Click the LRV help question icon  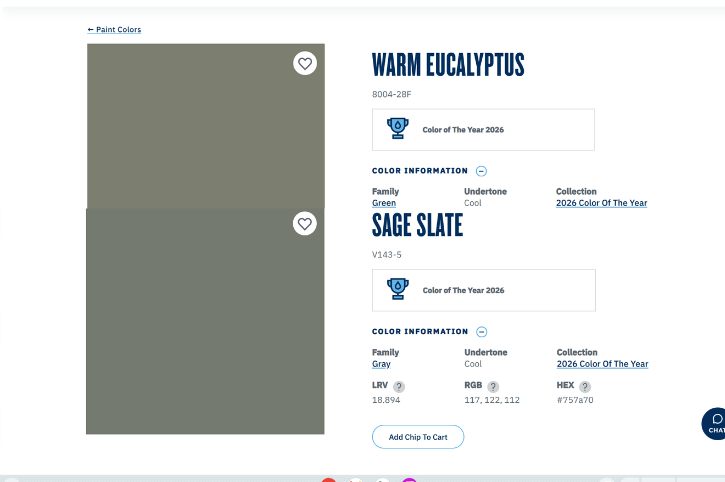click(399, 387)
